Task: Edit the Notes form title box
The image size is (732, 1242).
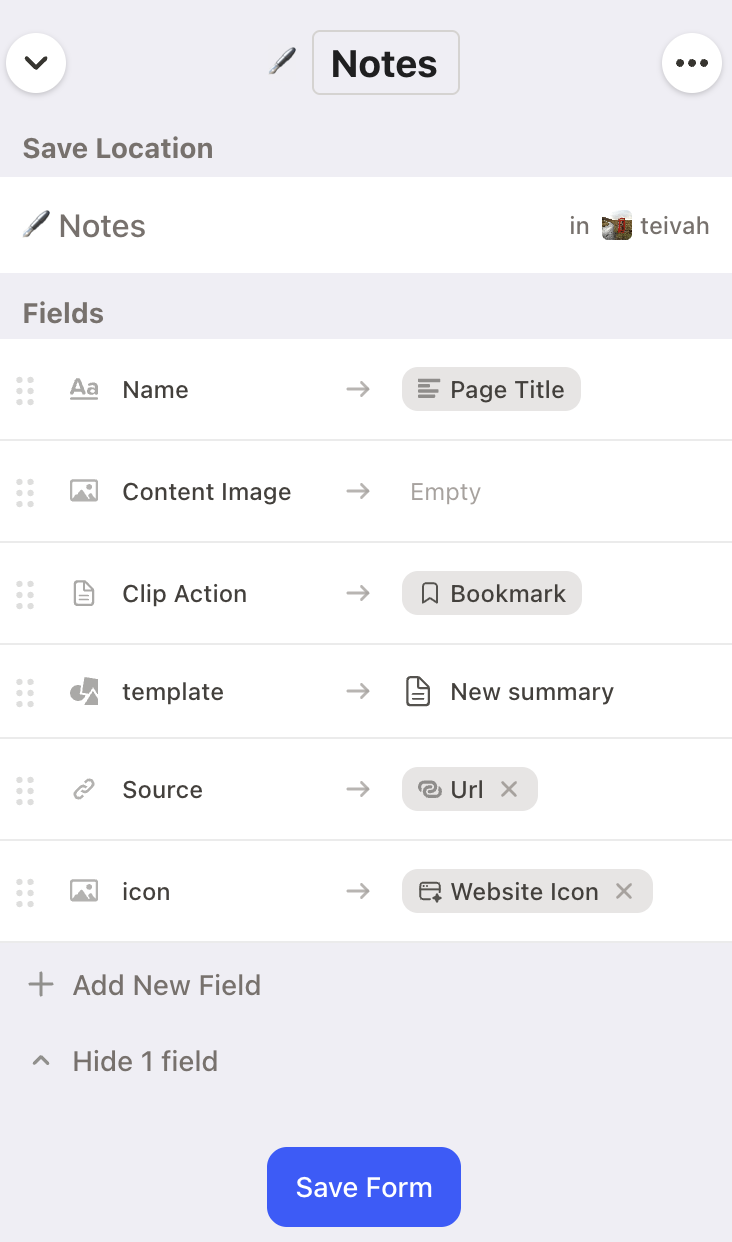Action: 385,63
